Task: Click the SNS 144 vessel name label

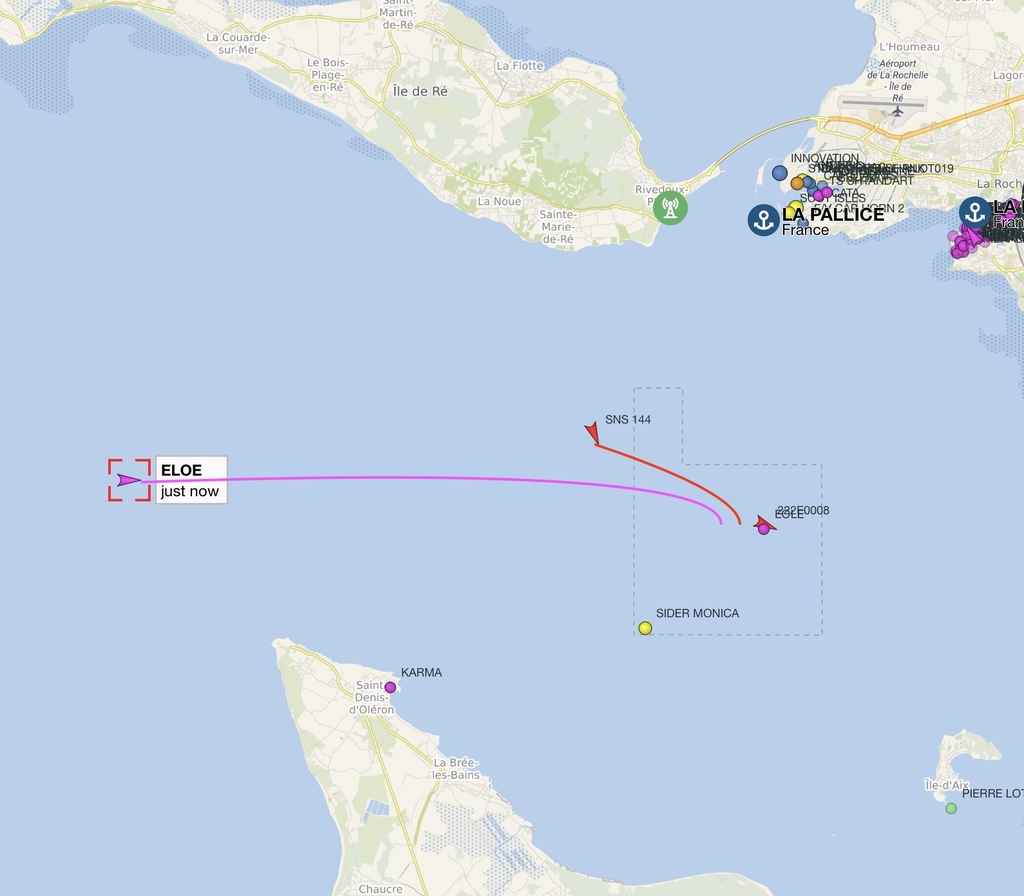Action: pyautogui.click(x=628, y=419)
